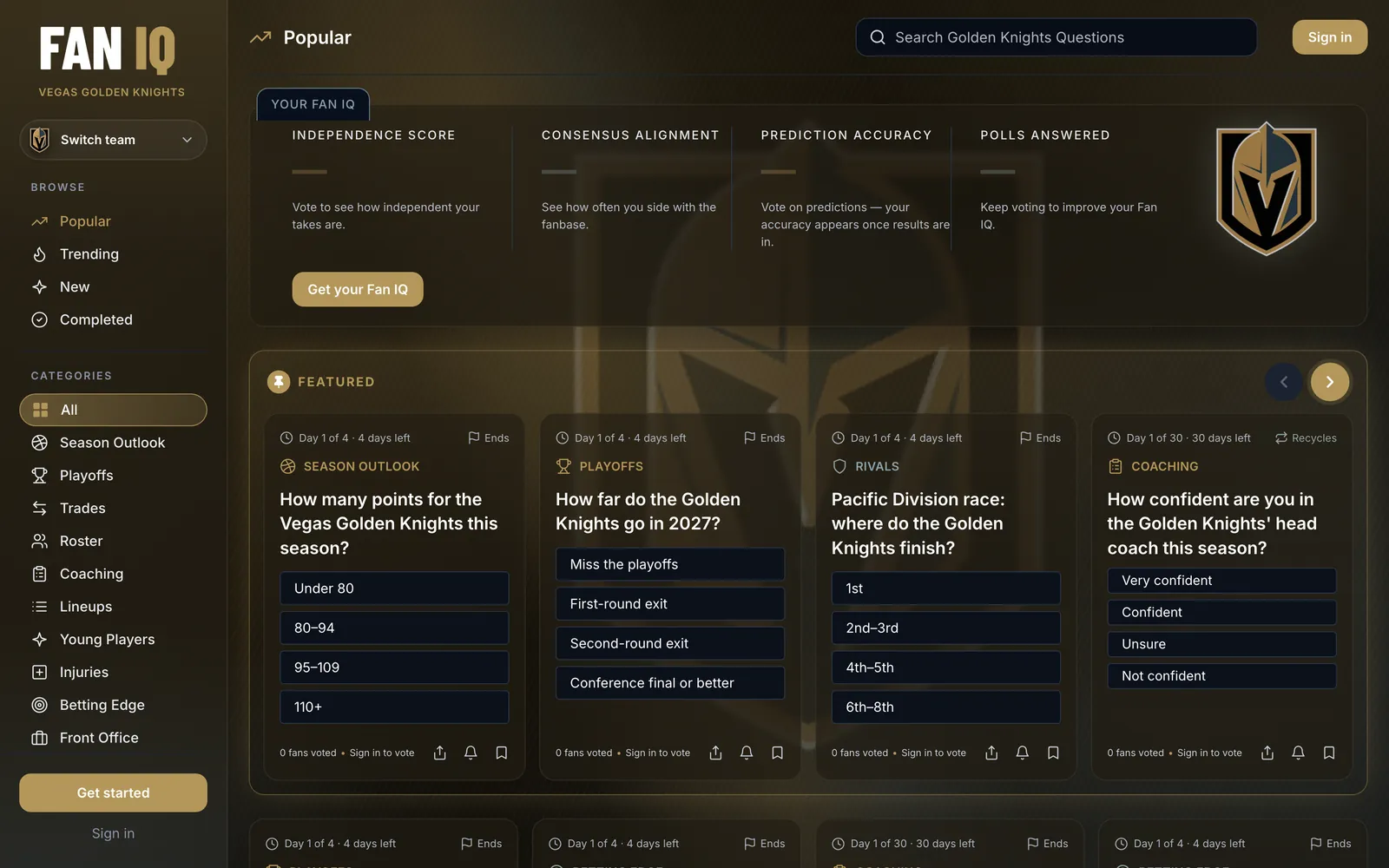Click the gold Sign in button
Image resolution: width=1389 pixels, height=868 pixels.
(x=1329, y=37)
